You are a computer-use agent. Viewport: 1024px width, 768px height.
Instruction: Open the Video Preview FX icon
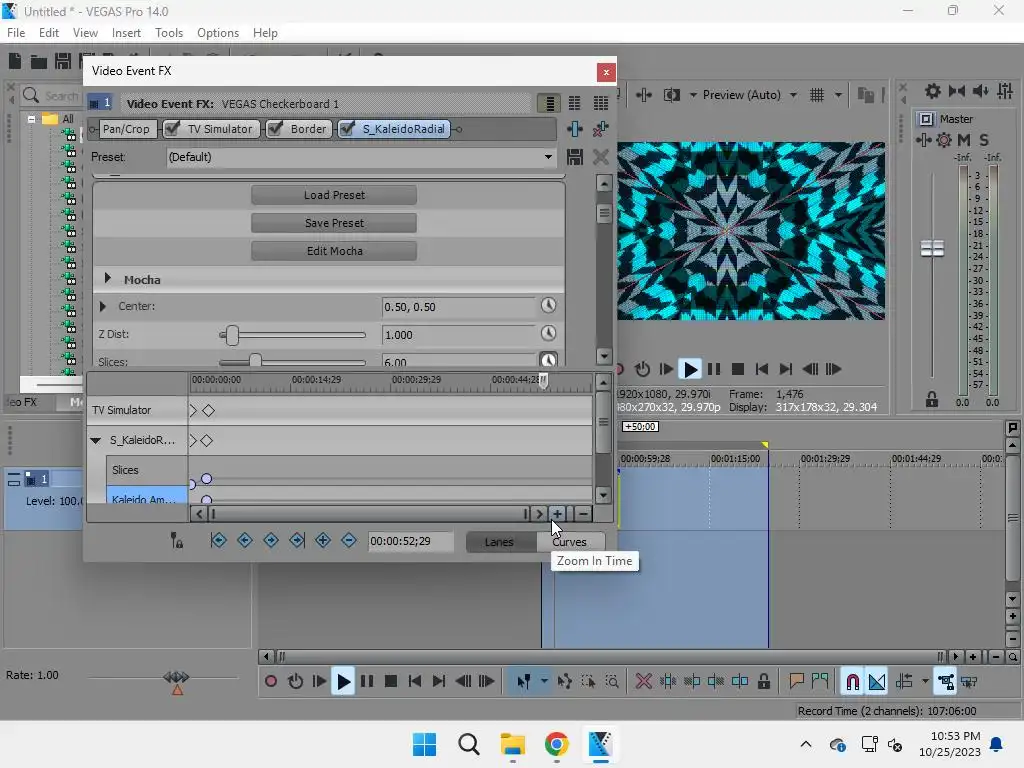[x=644, y=95]
